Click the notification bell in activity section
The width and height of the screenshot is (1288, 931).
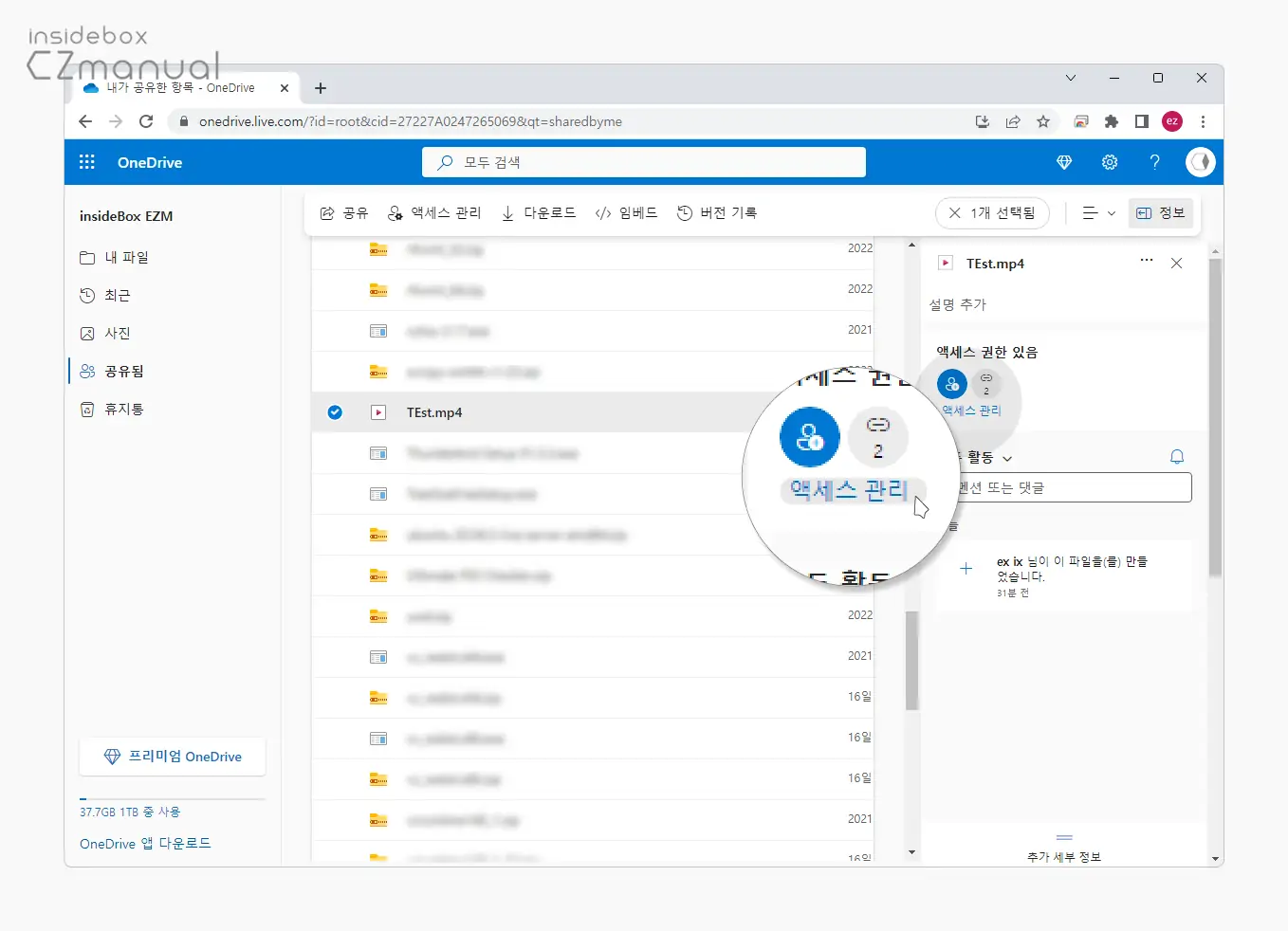coord(1177,457)
